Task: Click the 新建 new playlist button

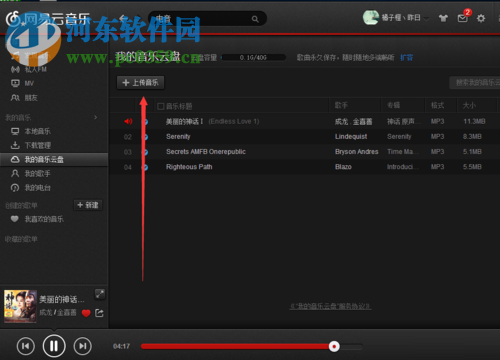Action: tap(88, 205)
